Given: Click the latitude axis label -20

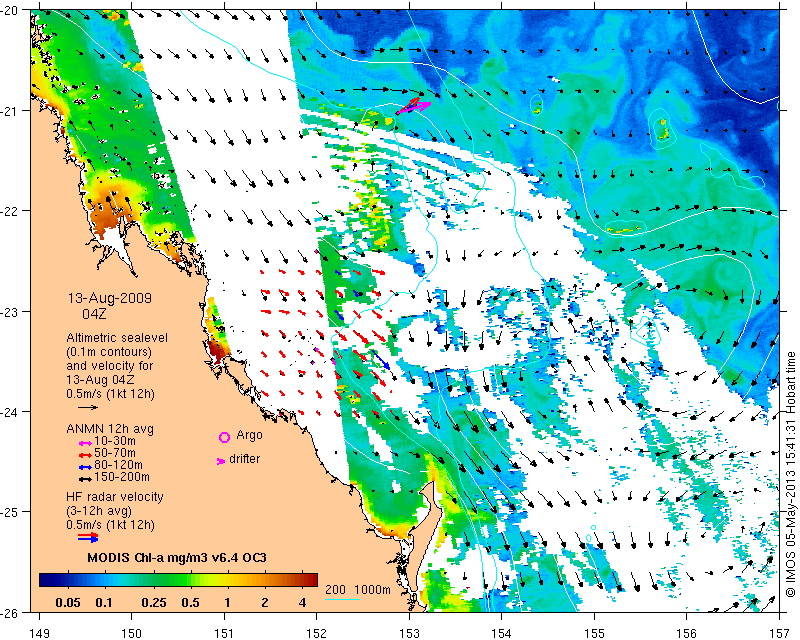Looking at the screenshot, I should click(x=9, y=10).
